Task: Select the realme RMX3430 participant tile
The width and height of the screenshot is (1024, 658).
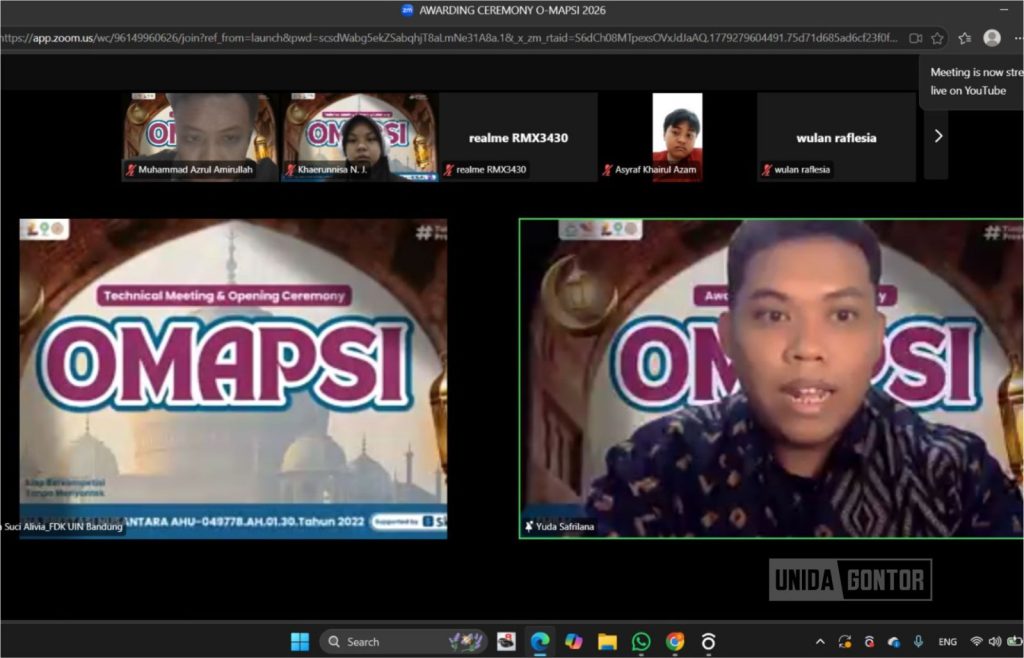Action: click(x=519, y=136)
